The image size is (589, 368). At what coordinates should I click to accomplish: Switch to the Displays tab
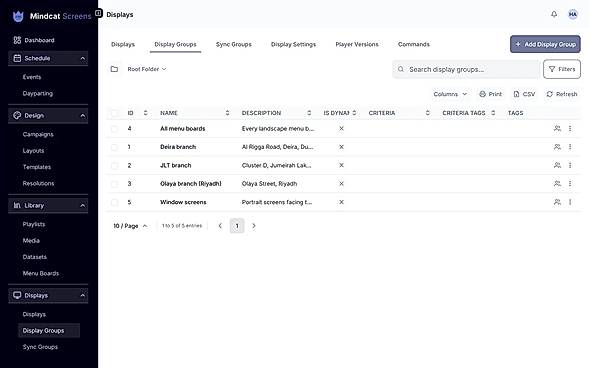pos(123,44)
